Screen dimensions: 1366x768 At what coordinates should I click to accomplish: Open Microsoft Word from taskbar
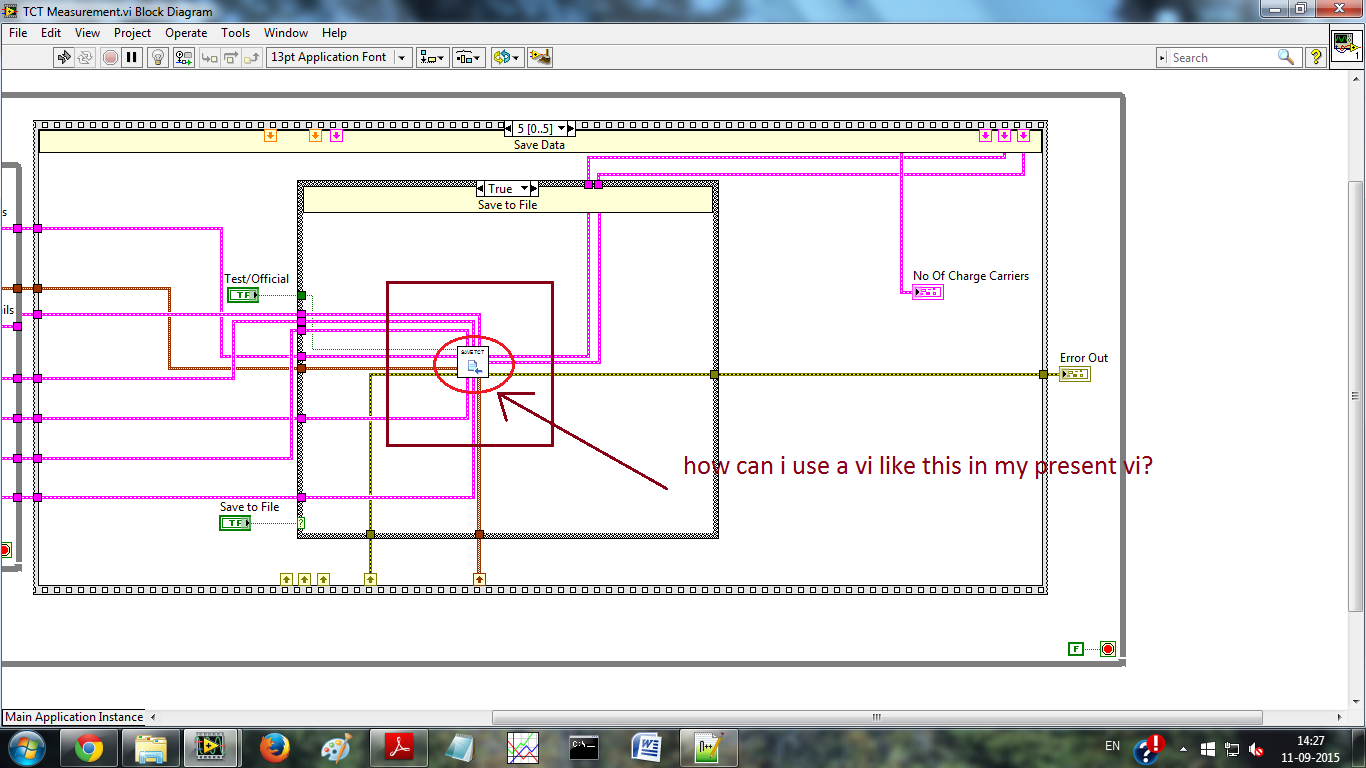[x=646, y=747]
